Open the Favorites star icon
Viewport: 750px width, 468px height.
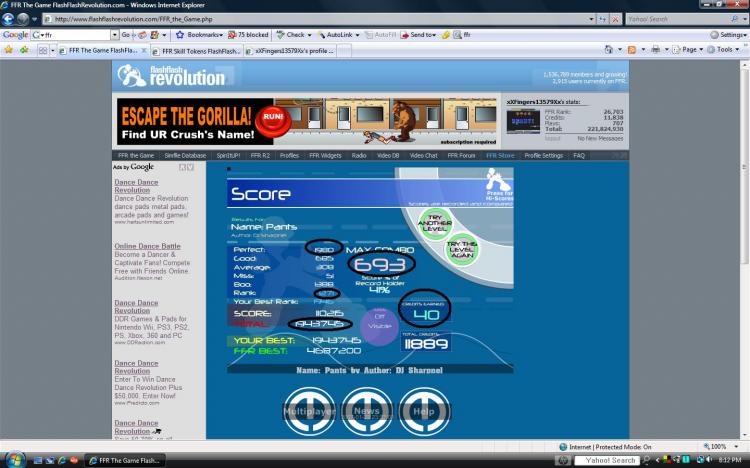click(9, 50)
